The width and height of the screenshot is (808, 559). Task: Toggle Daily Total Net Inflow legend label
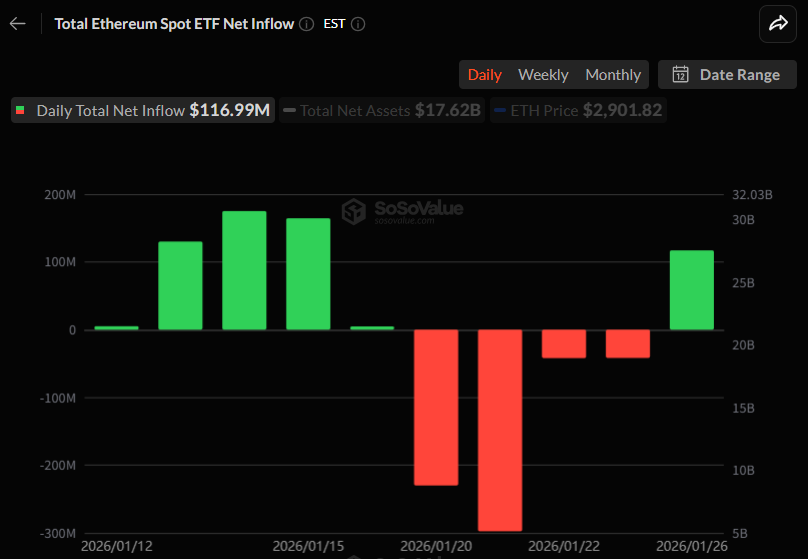tap(110, 110)
